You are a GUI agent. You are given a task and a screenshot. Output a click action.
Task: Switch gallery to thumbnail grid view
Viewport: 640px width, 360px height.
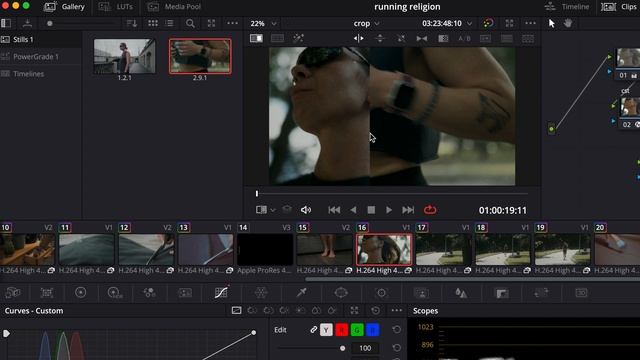click(x=153, y=23)
